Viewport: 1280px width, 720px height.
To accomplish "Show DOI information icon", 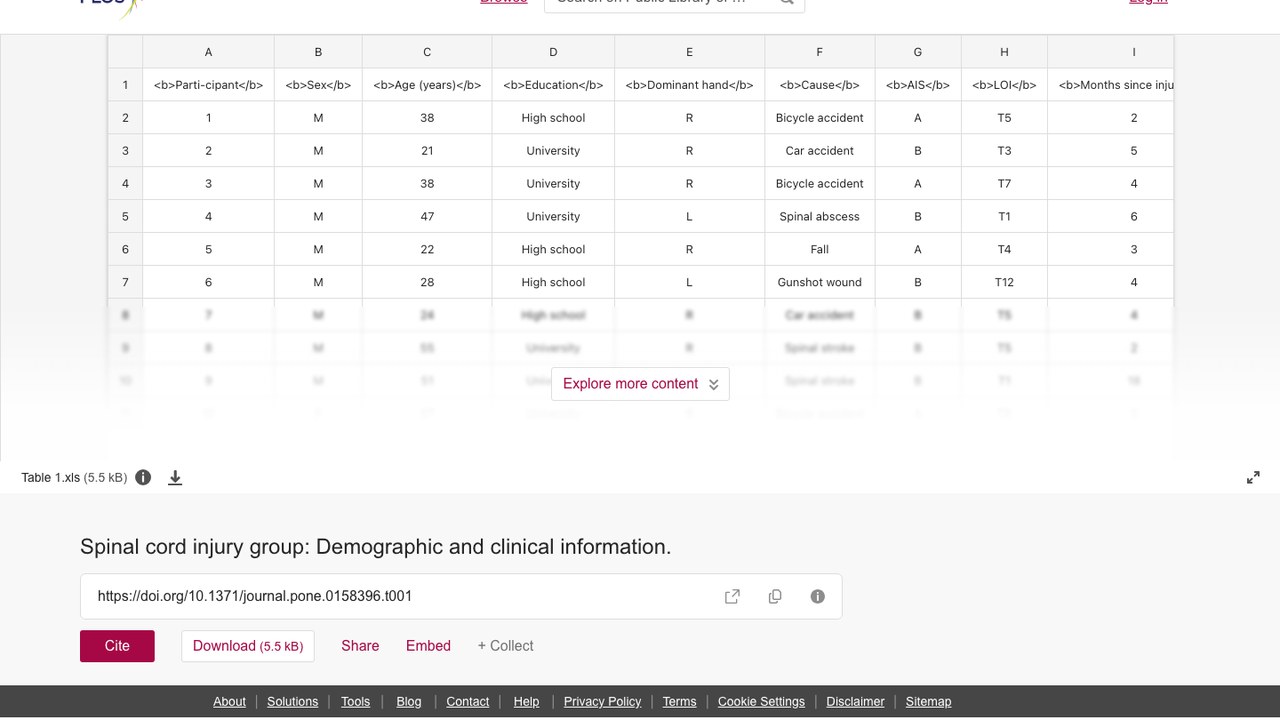I will [818, 596].
